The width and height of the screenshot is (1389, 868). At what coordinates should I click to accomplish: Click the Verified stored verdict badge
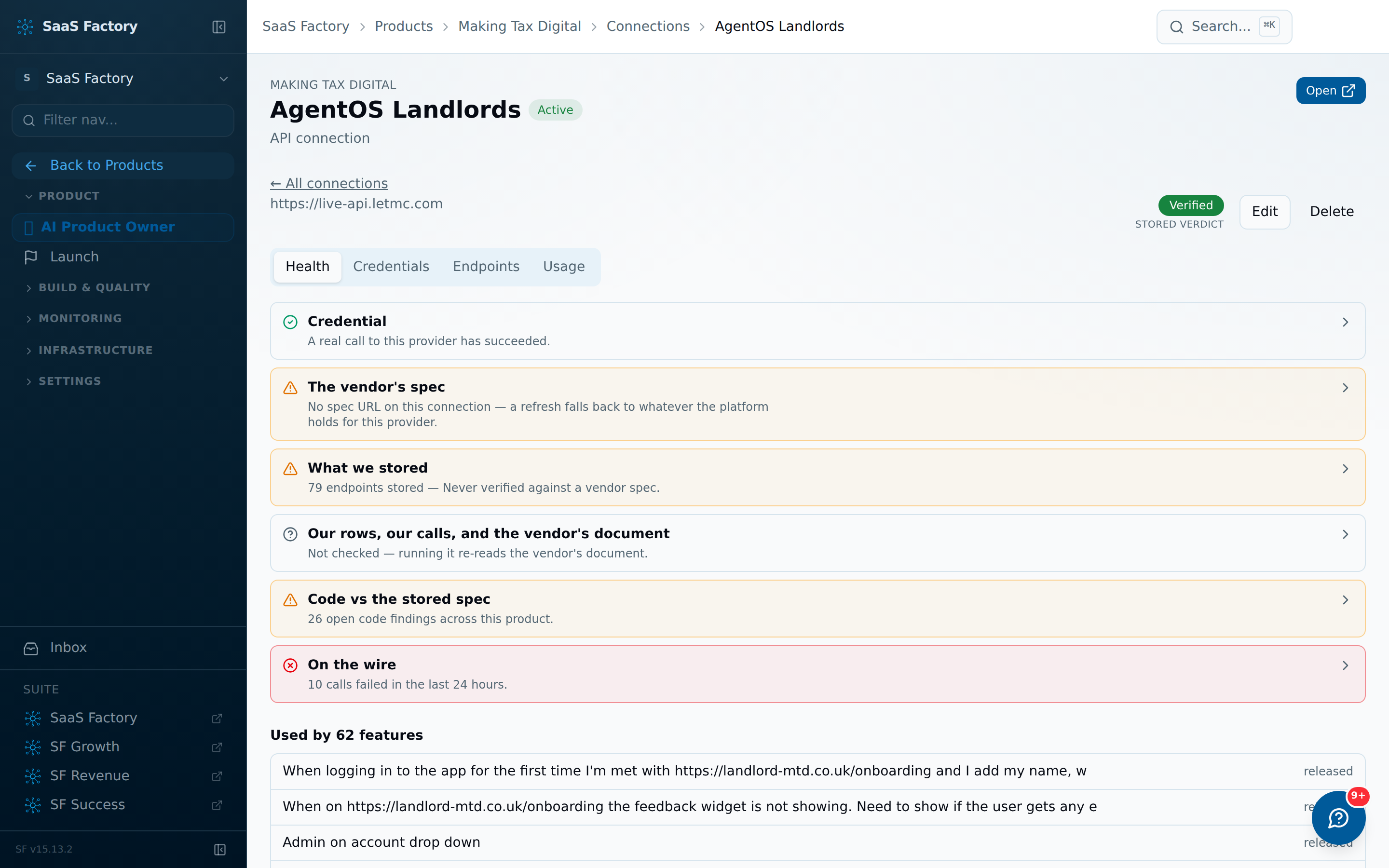1190,205
